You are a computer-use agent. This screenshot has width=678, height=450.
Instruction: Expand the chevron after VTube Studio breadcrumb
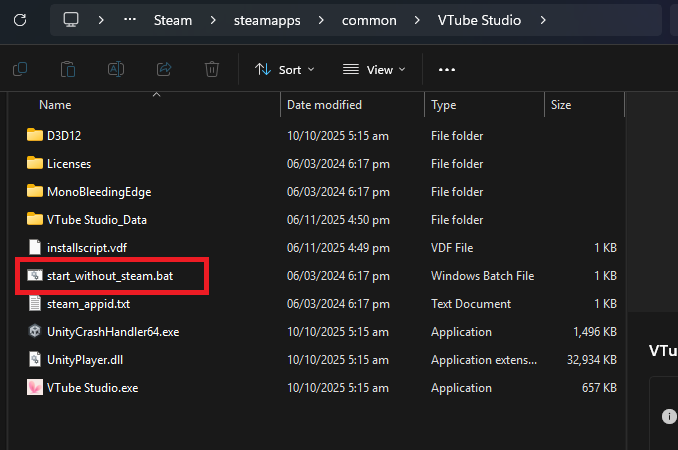tap(543, 20)
